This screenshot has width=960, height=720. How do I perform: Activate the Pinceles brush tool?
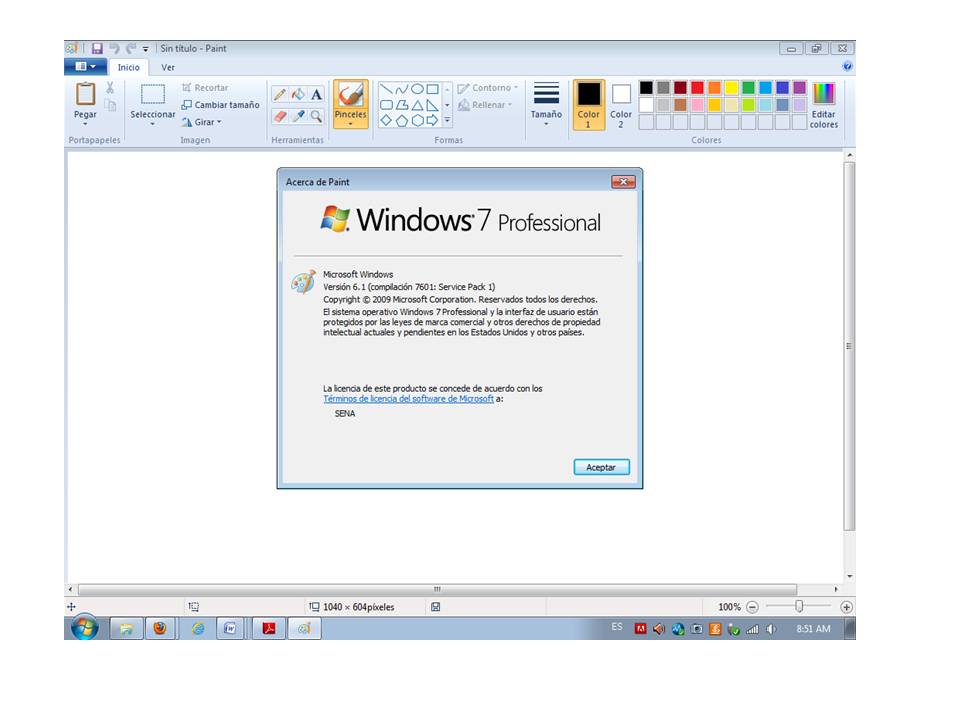coord(350,97)
